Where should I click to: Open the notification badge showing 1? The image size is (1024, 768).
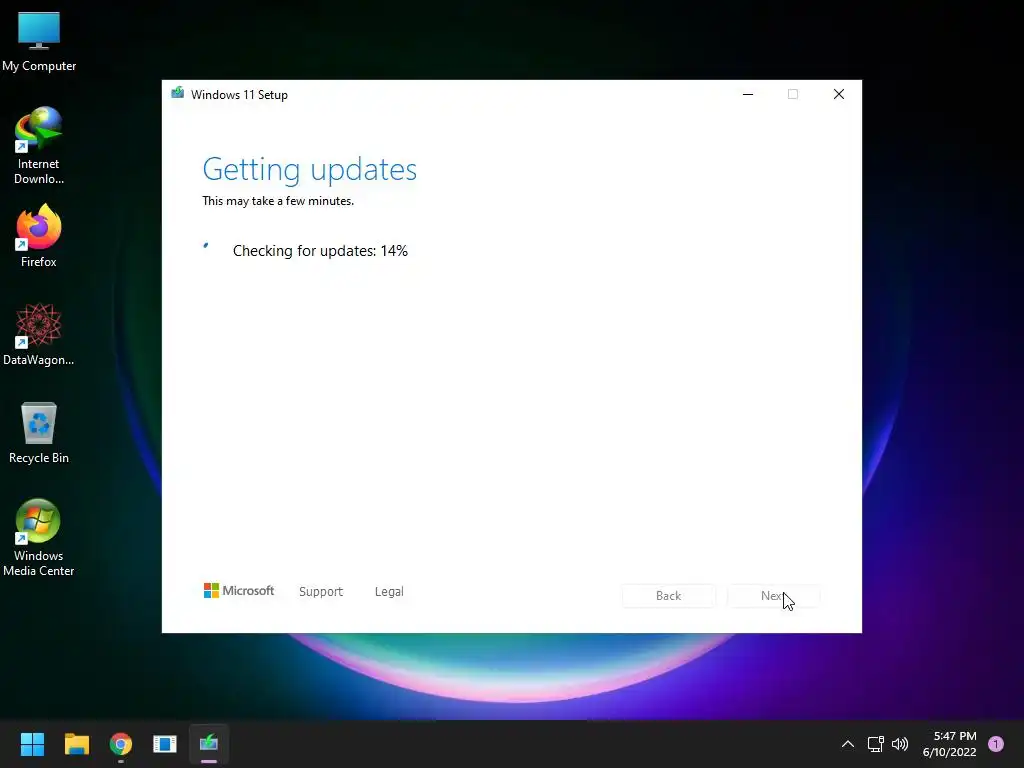[x=996, y=744]
